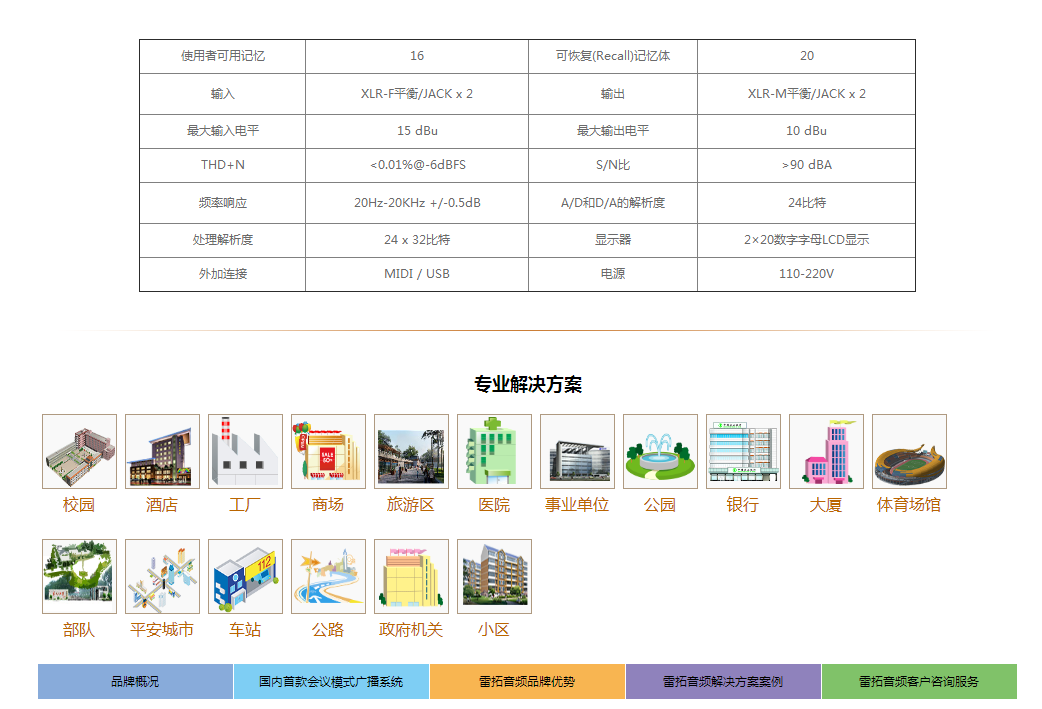
Task: Click the 事业单位 text label
Action: [x=577, y=505]
